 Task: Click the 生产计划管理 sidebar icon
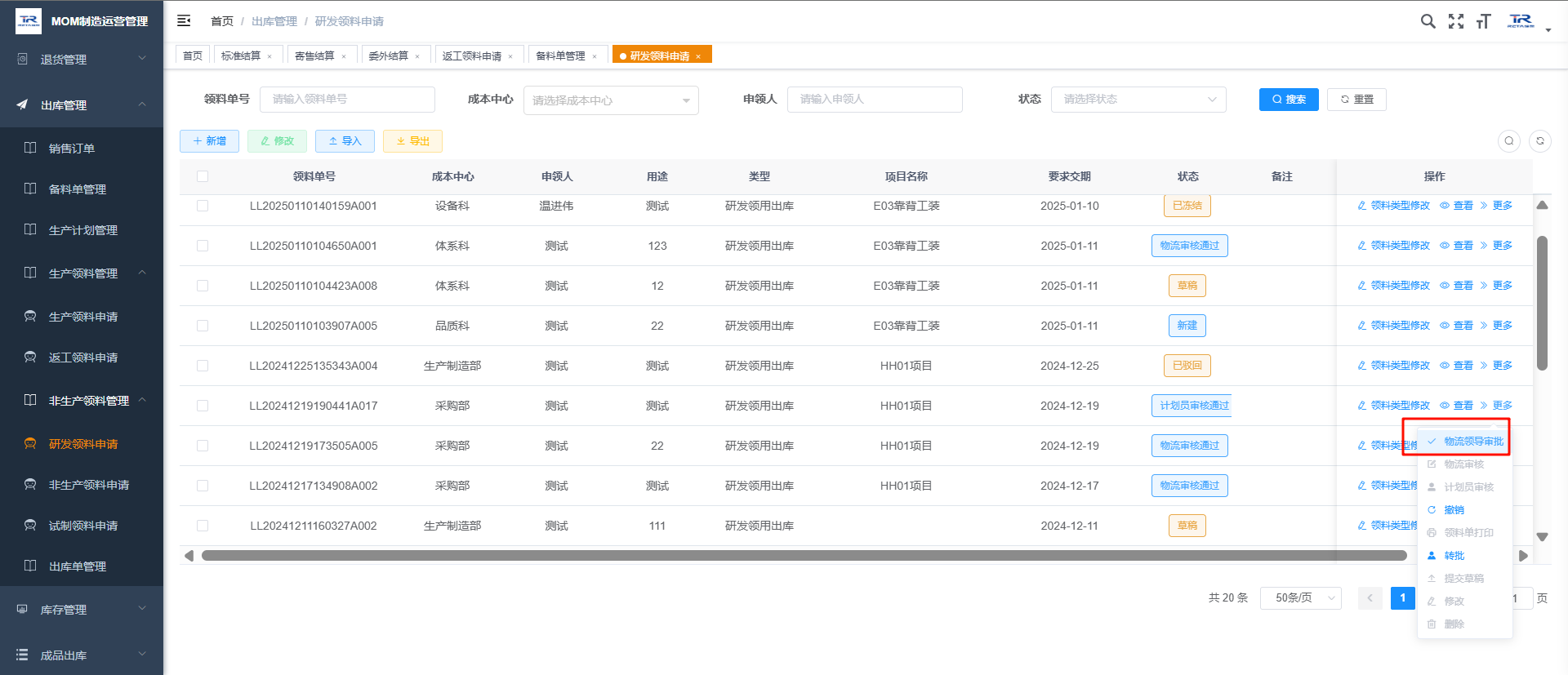(x=30, y=229)
